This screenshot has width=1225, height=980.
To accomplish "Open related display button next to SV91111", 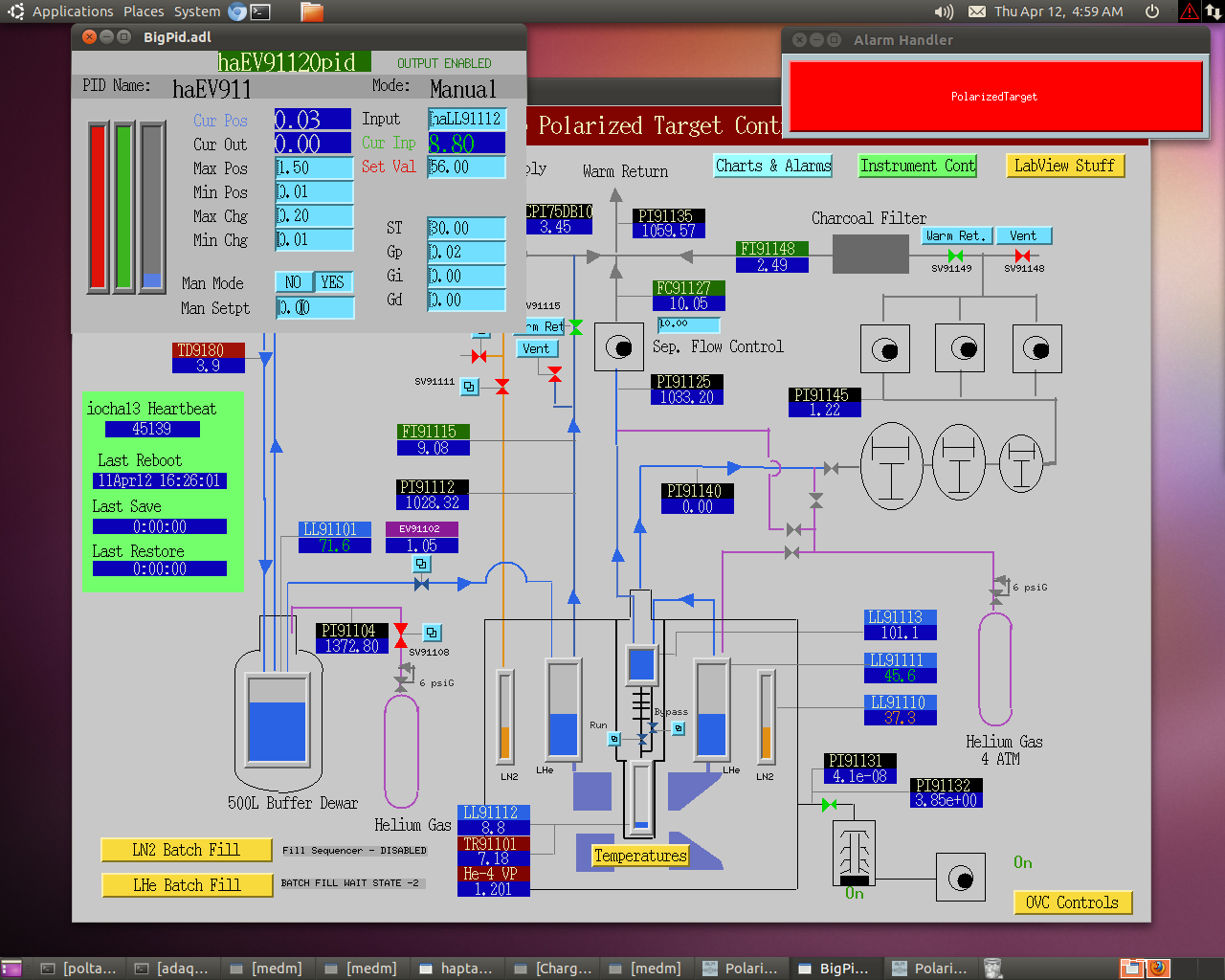I will tap(469, 387).
